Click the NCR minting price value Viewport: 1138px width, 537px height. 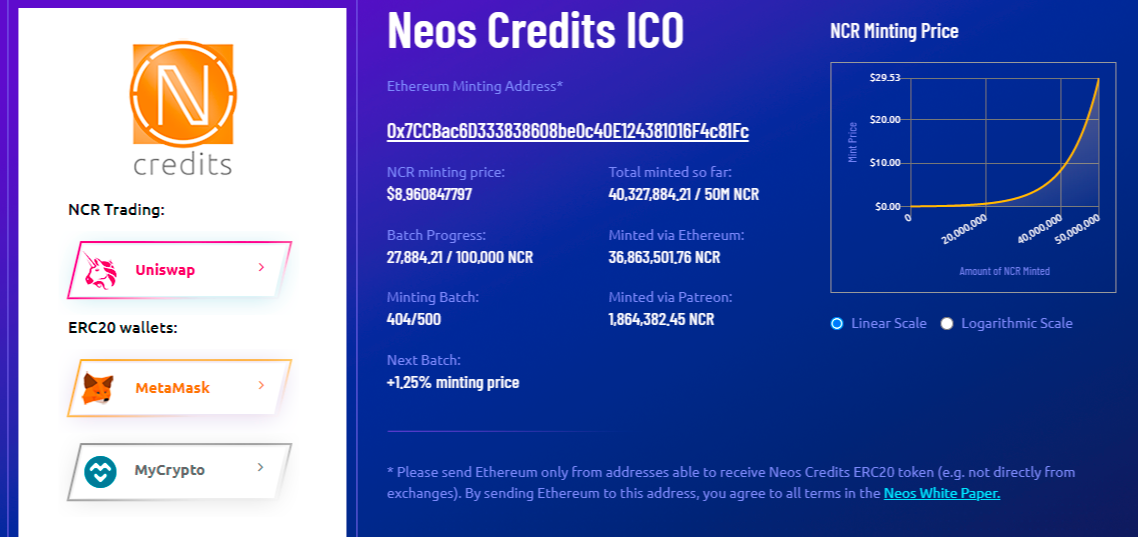(x=429, y=194)
